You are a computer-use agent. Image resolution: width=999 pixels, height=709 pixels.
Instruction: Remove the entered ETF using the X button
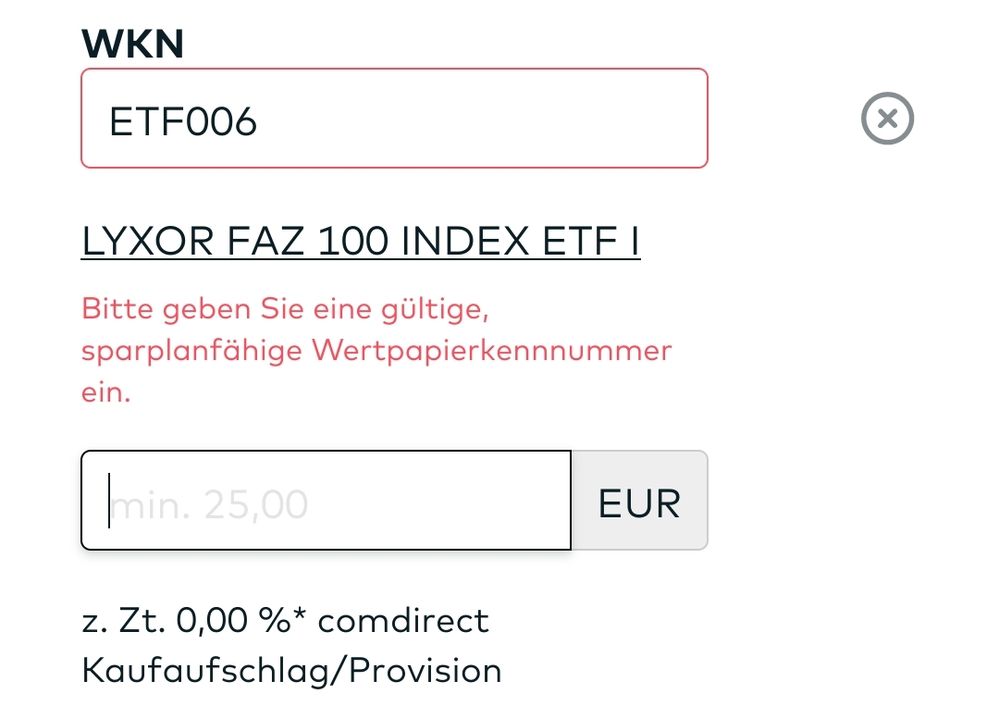tap(887, 119)
